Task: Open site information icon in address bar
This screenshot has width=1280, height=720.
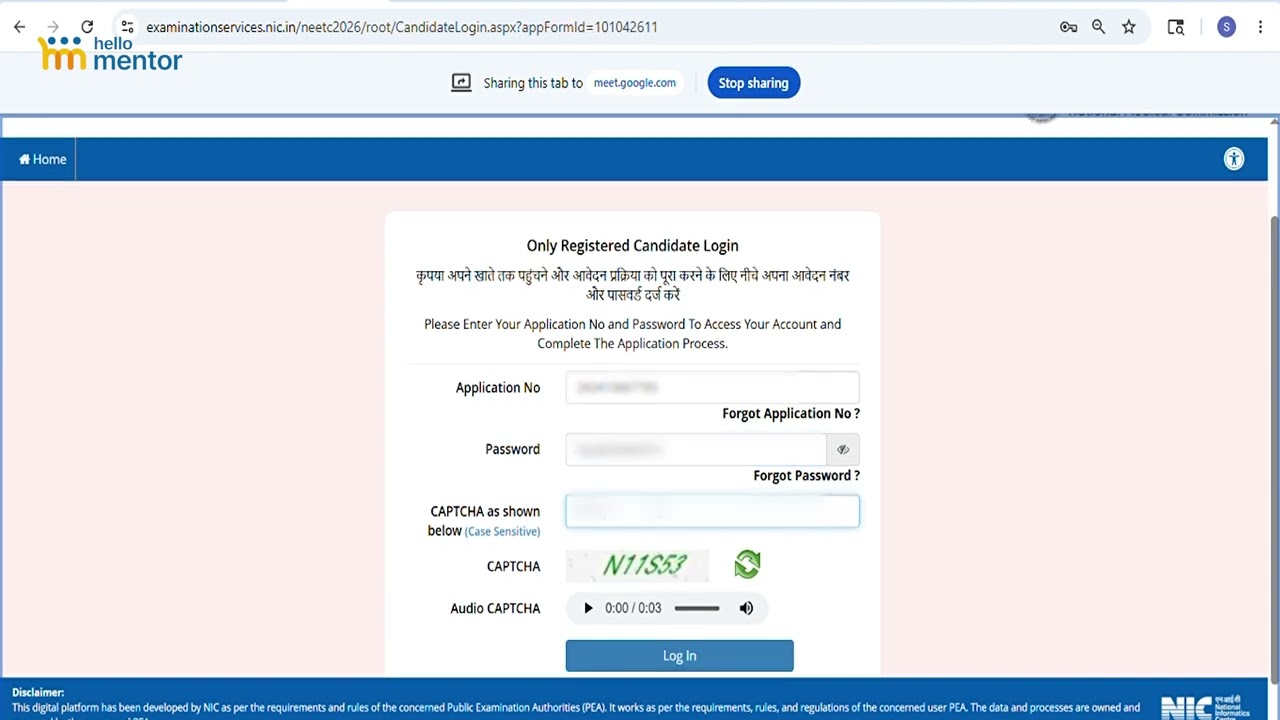Action: [x=126, y=27]
